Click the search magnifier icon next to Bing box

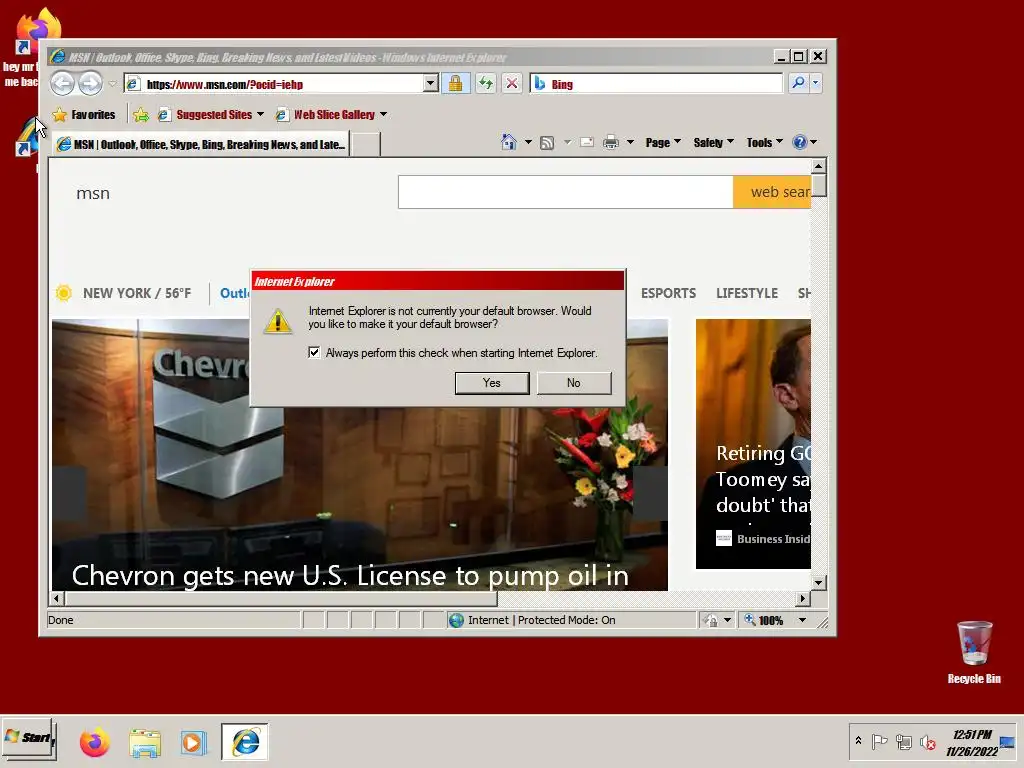798,83
